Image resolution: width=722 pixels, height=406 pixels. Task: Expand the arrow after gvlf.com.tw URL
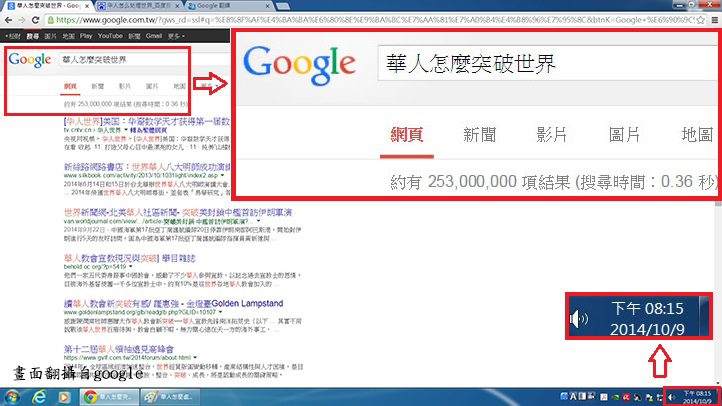[x=195, y=358]
